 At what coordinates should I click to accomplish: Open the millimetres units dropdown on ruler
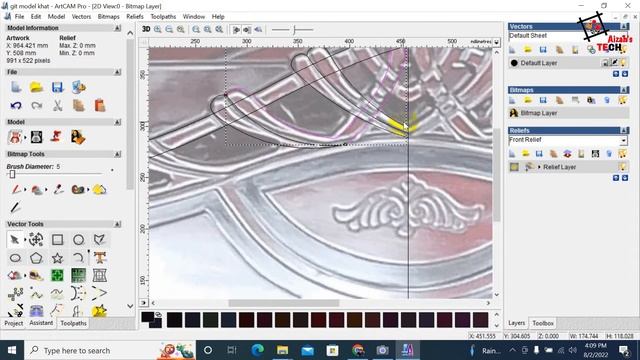coord(496,42)
